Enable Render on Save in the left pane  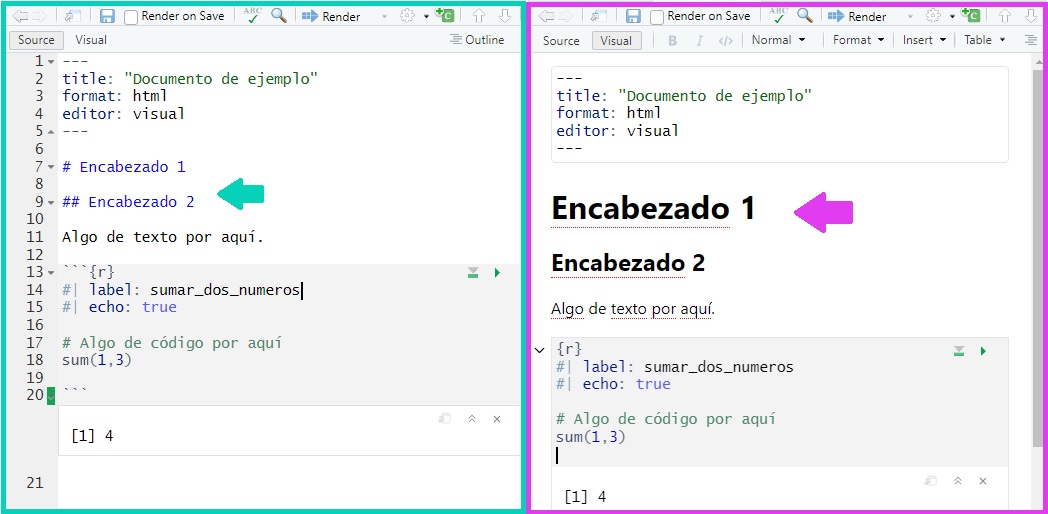coord(131,17)
